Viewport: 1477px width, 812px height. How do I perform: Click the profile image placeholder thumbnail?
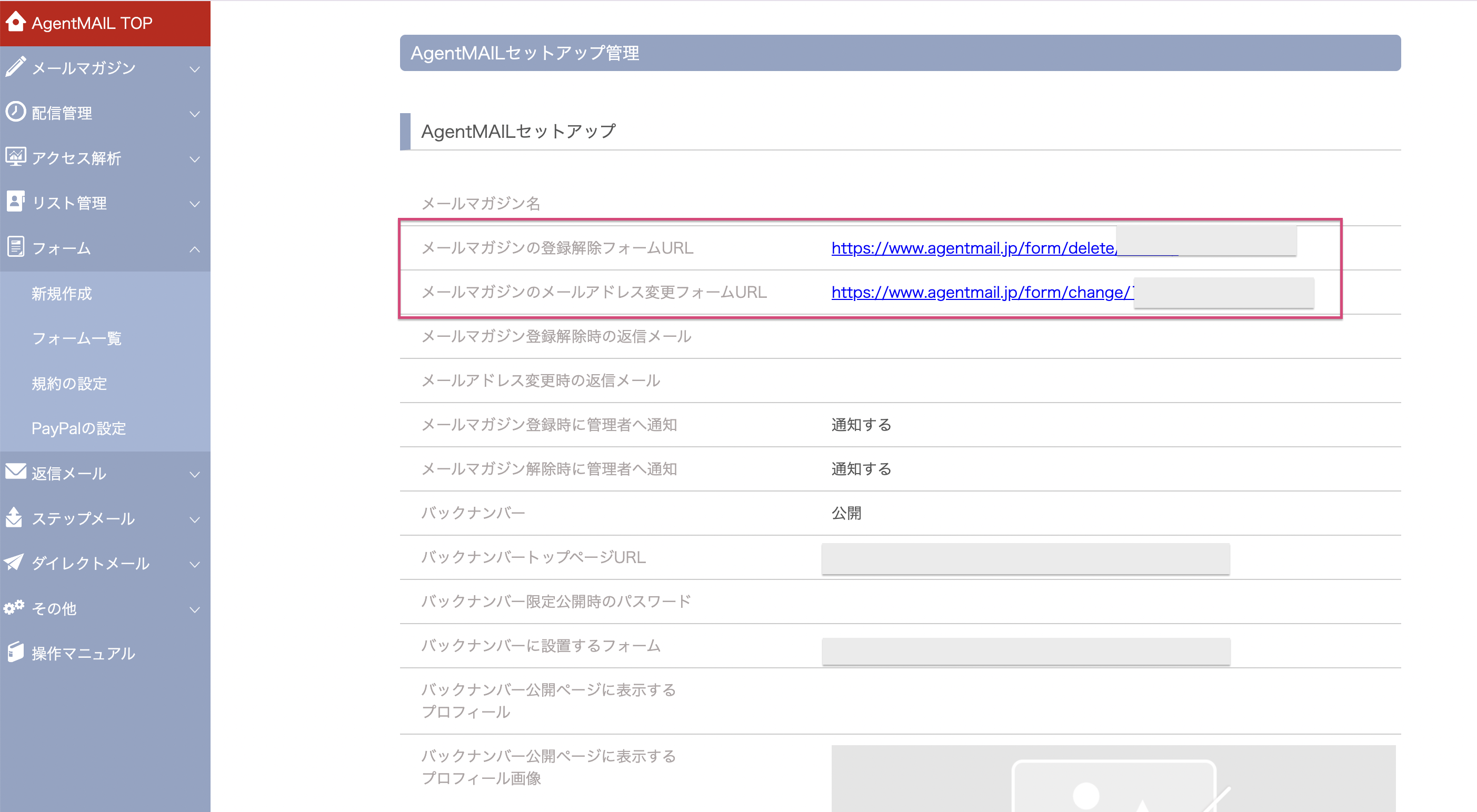pyautogui.click(x=1113, y=778)
